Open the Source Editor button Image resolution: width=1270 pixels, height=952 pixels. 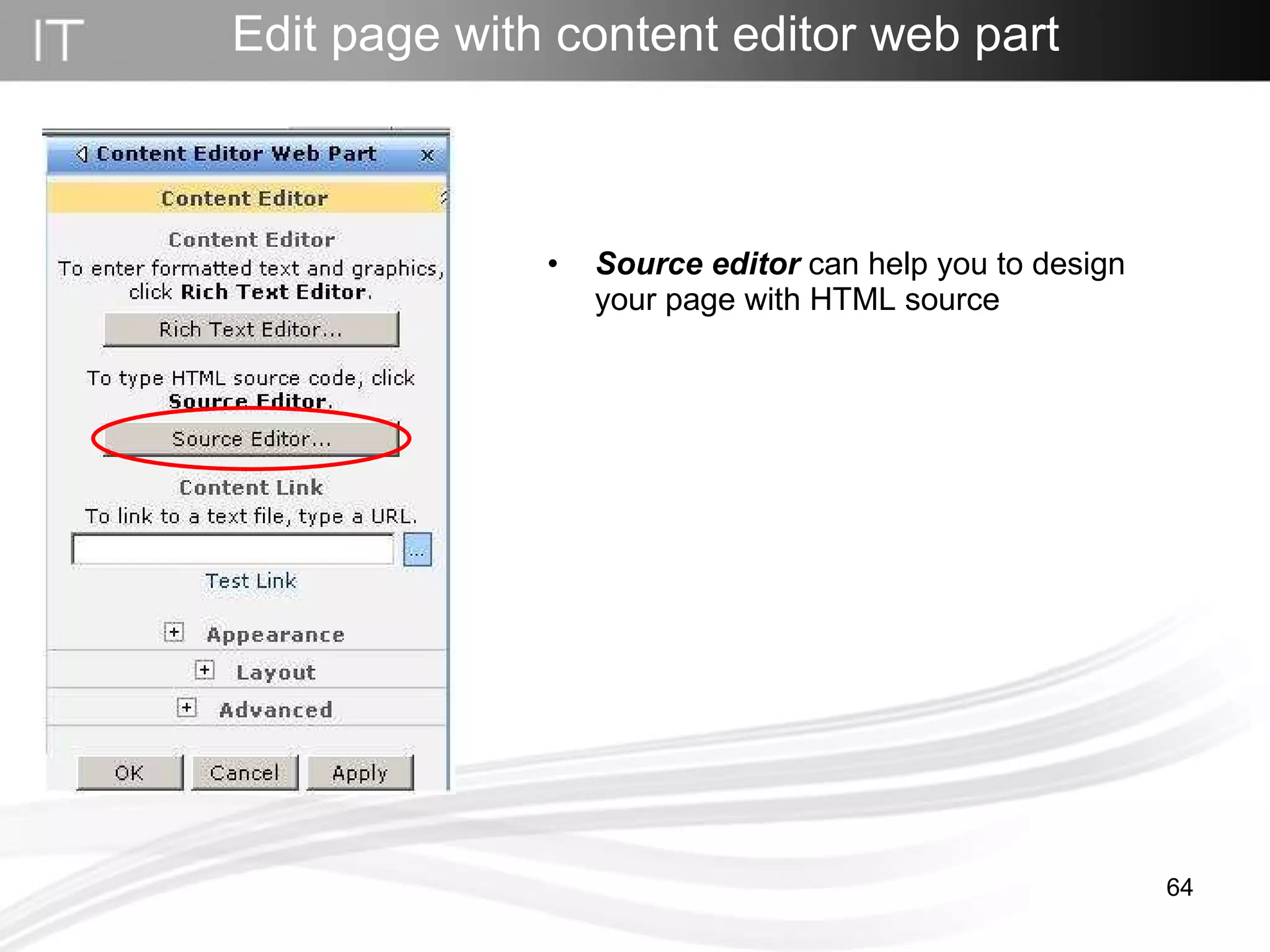[251, 439]
